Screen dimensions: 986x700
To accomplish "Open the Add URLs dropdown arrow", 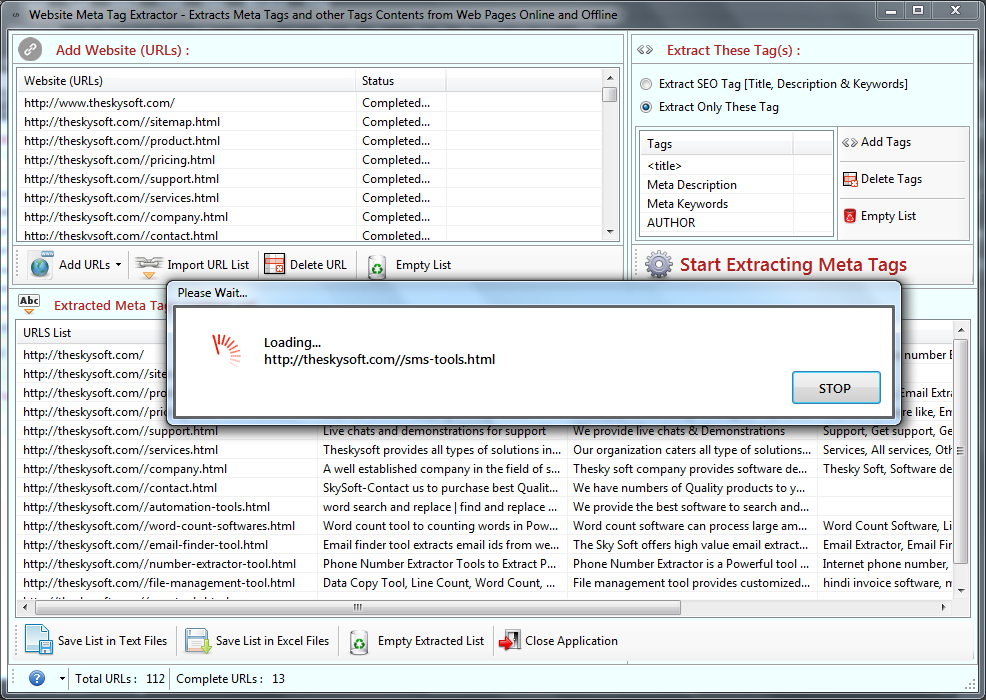I will click(118, 265).
